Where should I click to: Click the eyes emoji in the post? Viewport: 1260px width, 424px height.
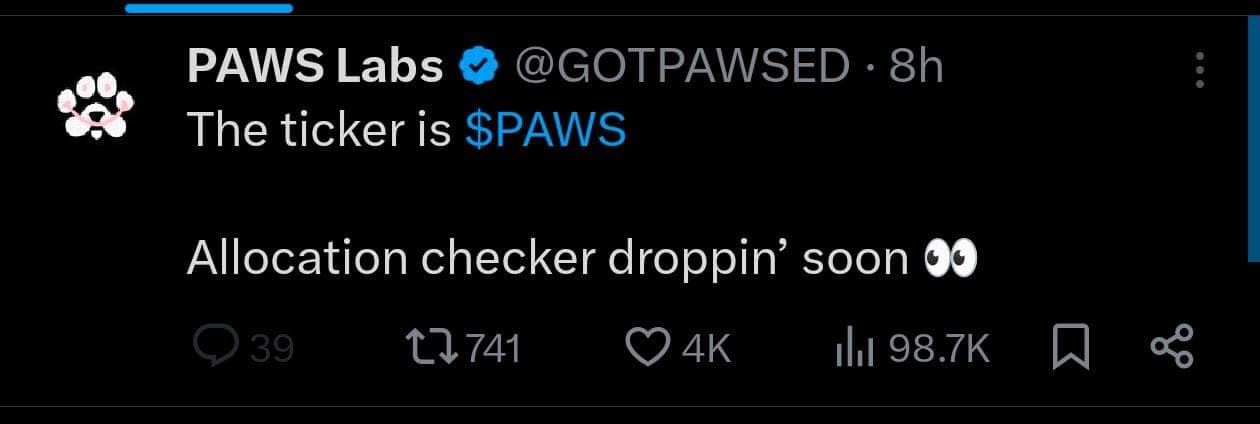pos(948,259)
